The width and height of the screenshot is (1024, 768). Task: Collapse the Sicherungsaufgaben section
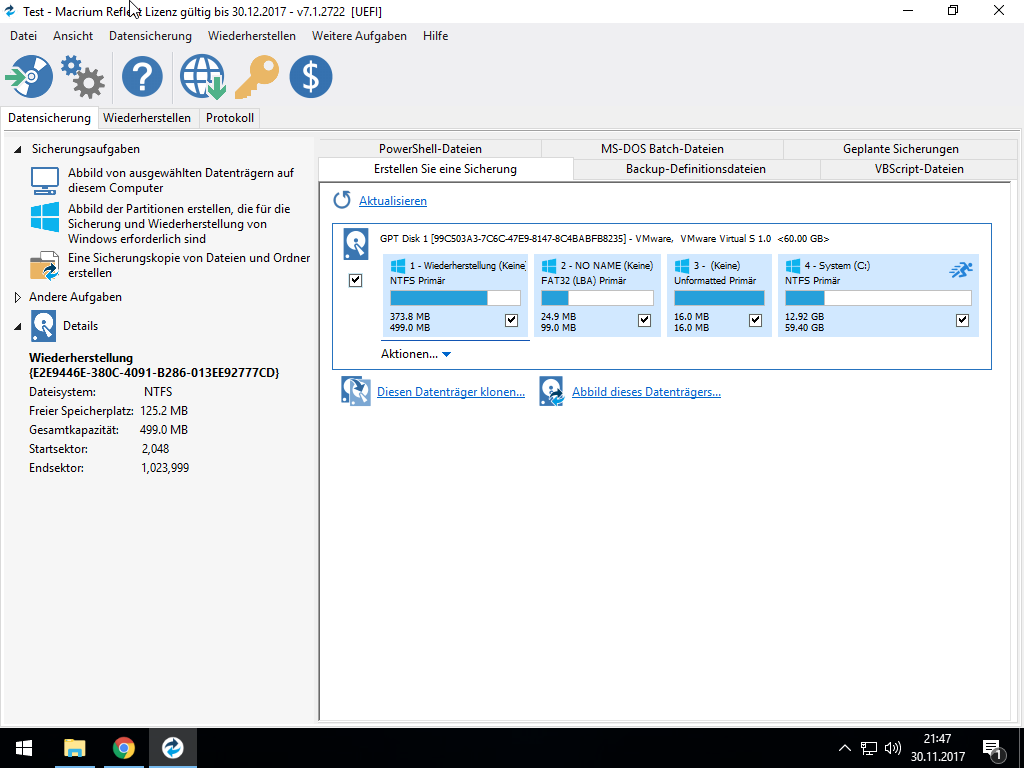point(18,150)
